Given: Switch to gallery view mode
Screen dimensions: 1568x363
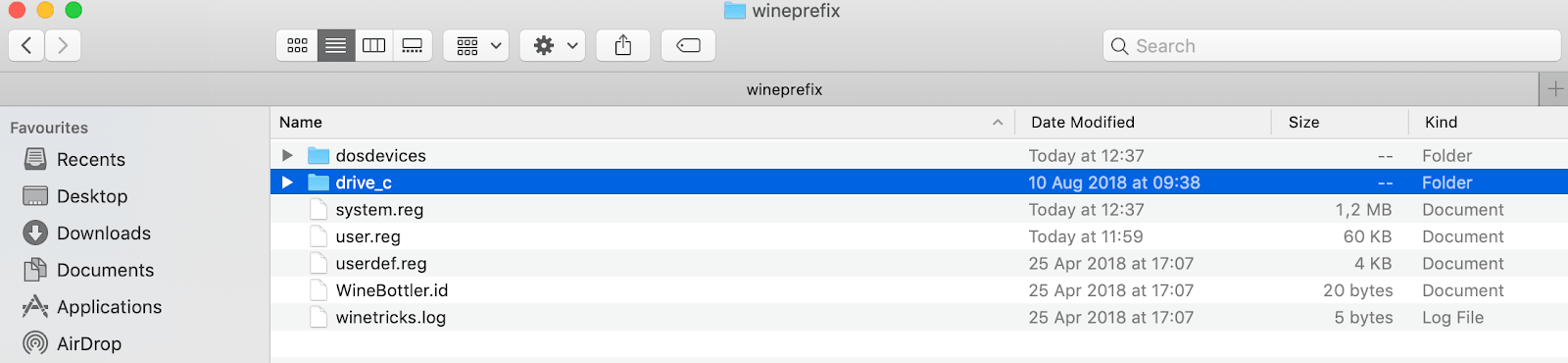Looking at the screenshot, I should (x=413, y=45).
